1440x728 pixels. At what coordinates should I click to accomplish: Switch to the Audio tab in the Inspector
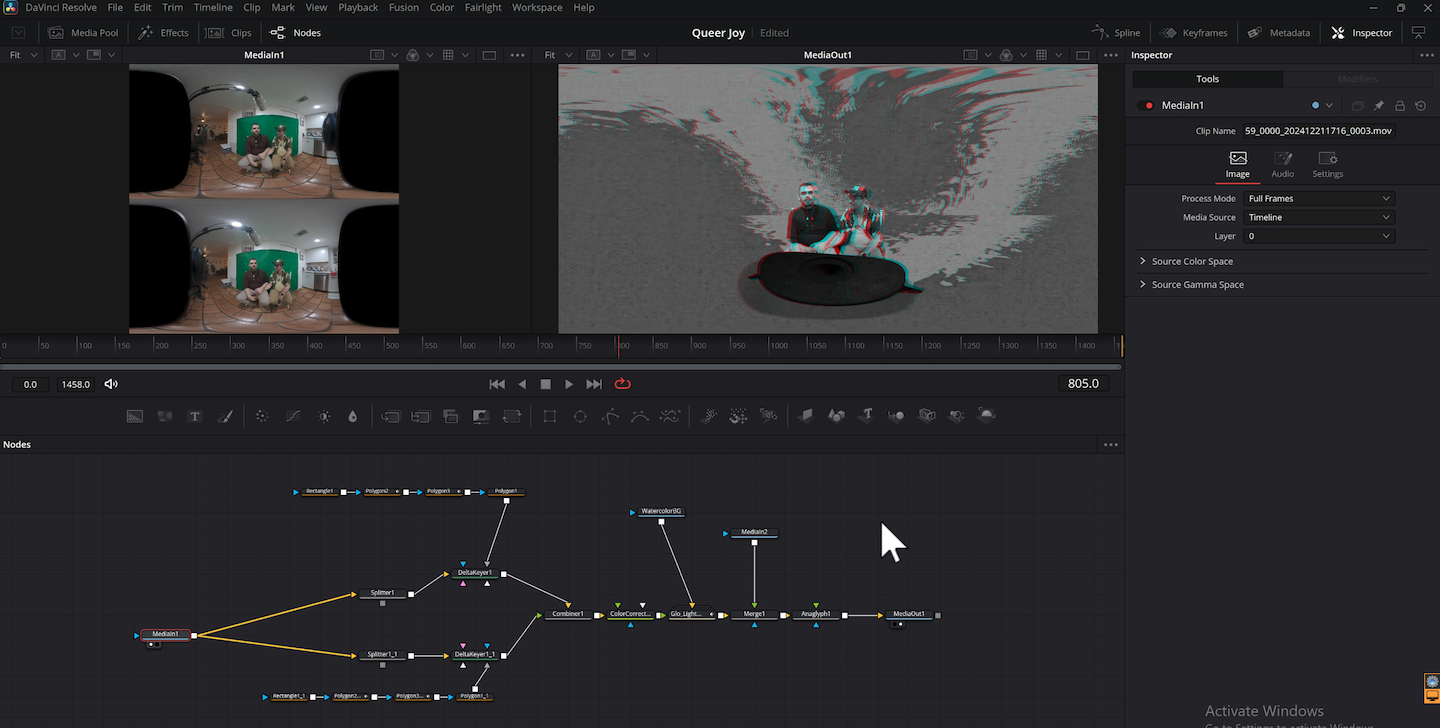click(1282, 164)
